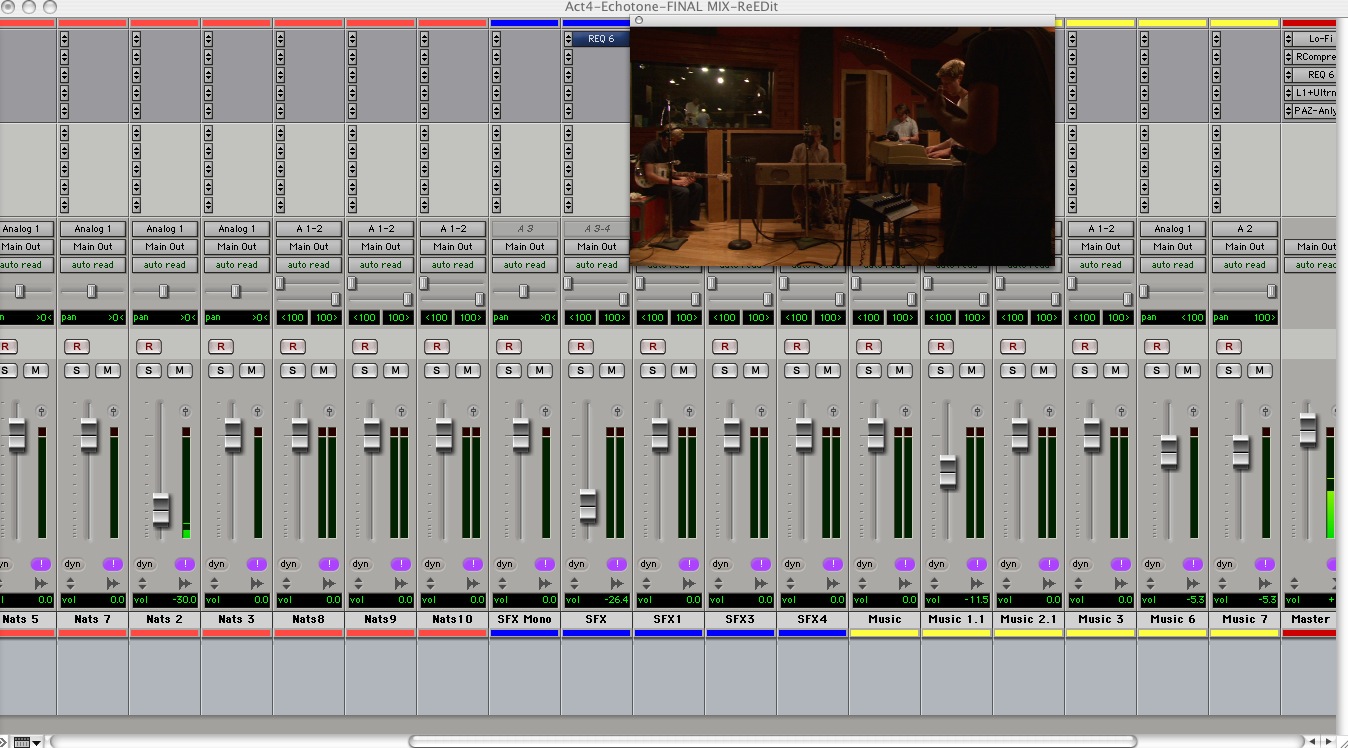Open the output window icon on Music 6

[x=1193, y=411]
